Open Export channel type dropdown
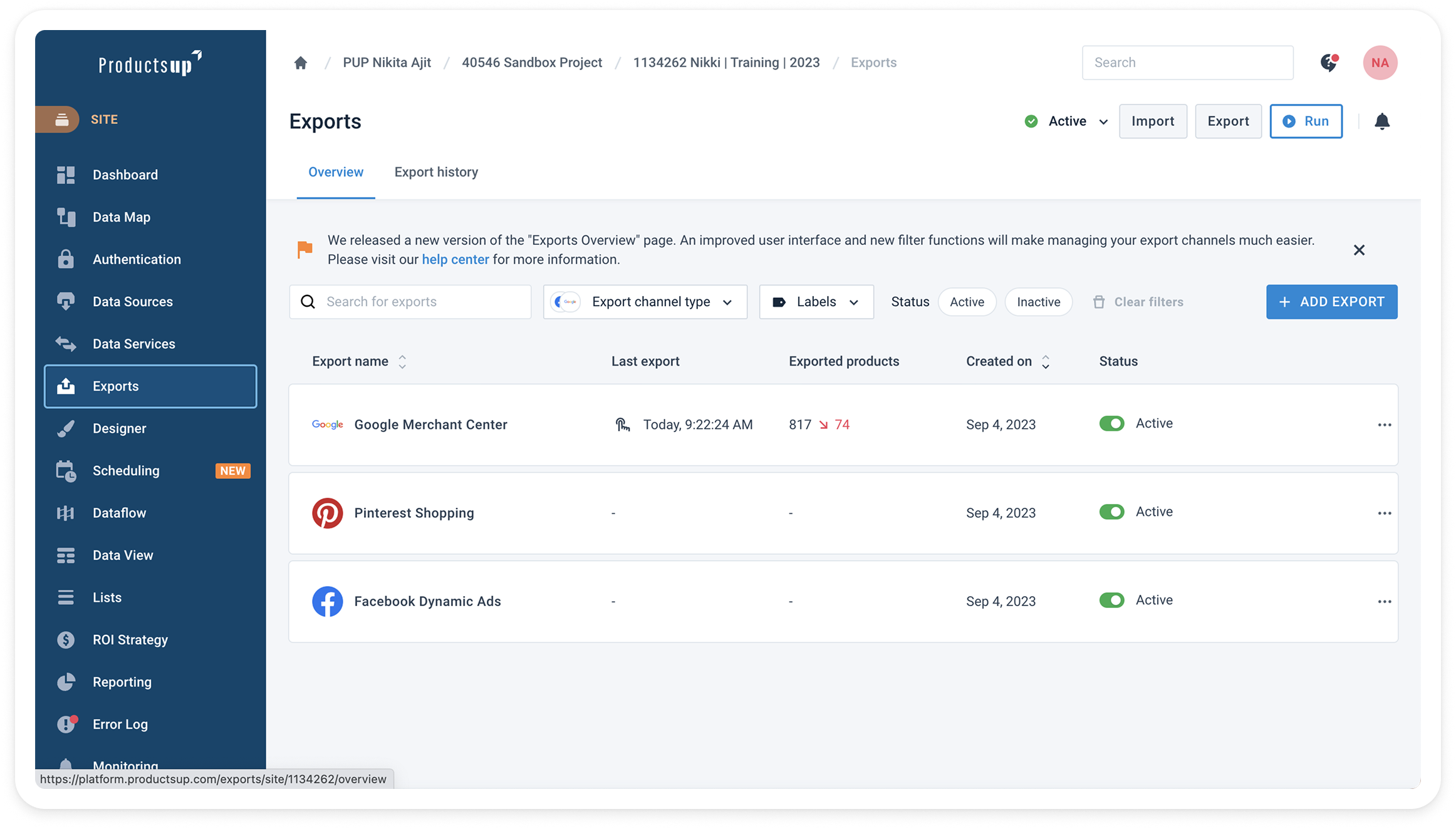This screenshot has height=829, width=1456. (645, 302)
